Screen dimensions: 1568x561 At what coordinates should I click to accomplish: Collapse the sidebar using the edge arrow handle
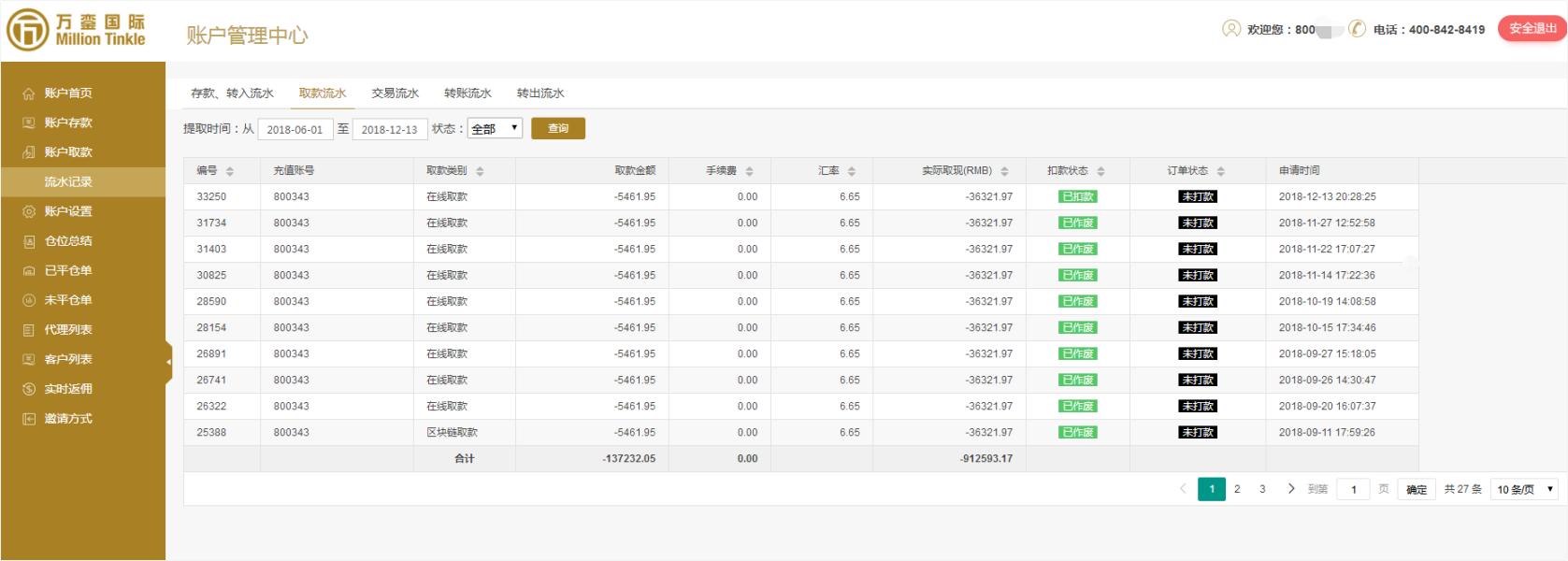(x=169, y=362)
